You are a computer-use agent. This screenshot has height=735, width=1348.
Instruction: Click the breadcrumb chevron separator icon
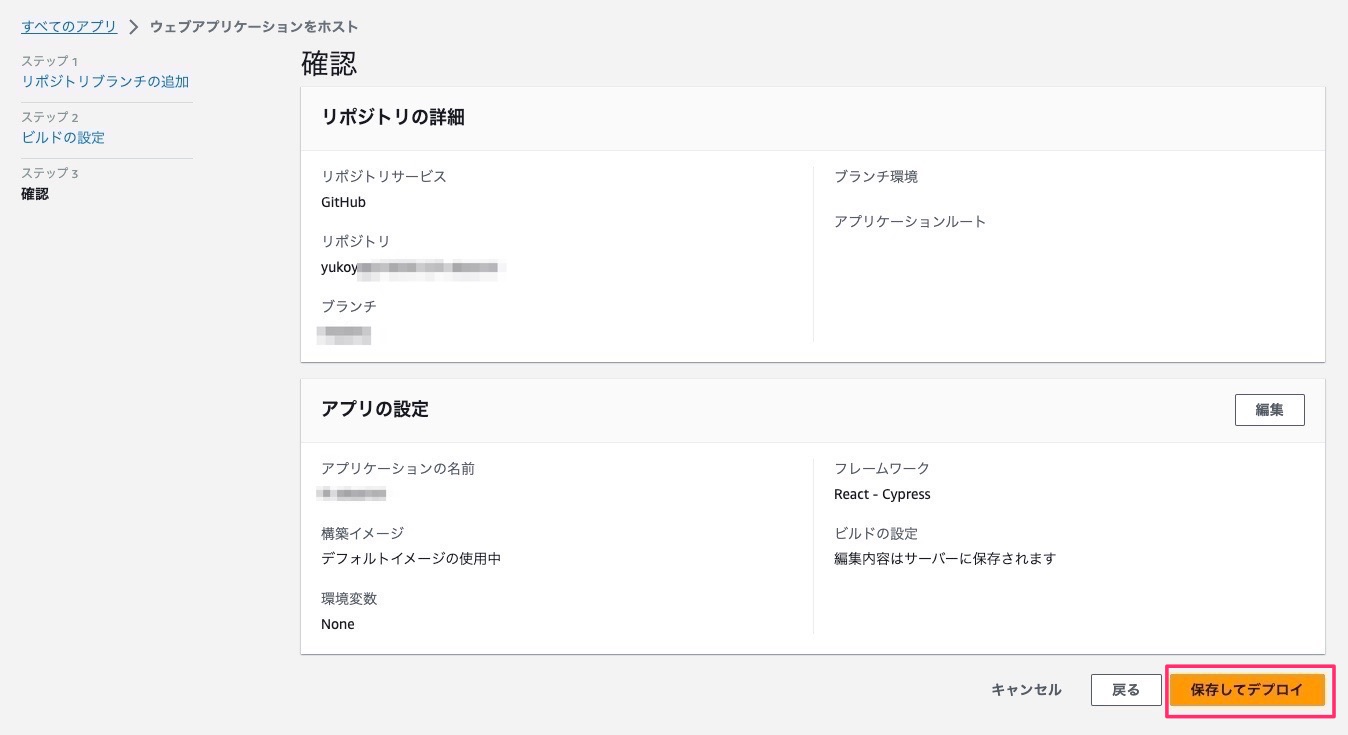coord(133,29)
